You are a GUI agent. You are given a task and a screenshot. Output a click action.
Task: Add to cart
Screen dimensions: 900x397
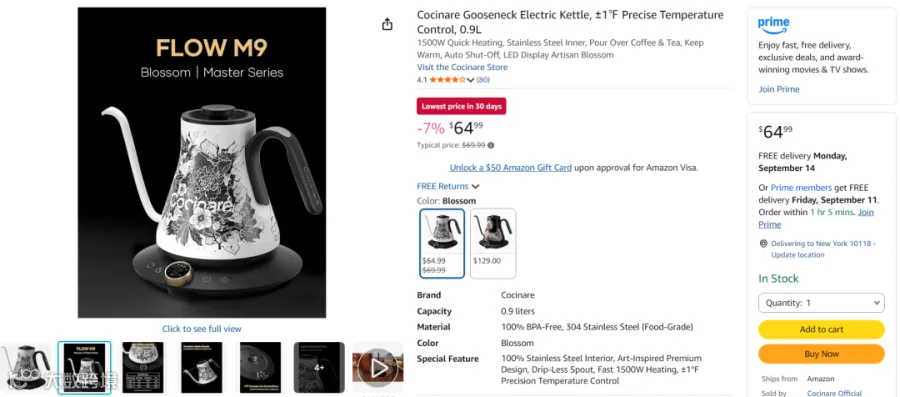coord(821,329)
